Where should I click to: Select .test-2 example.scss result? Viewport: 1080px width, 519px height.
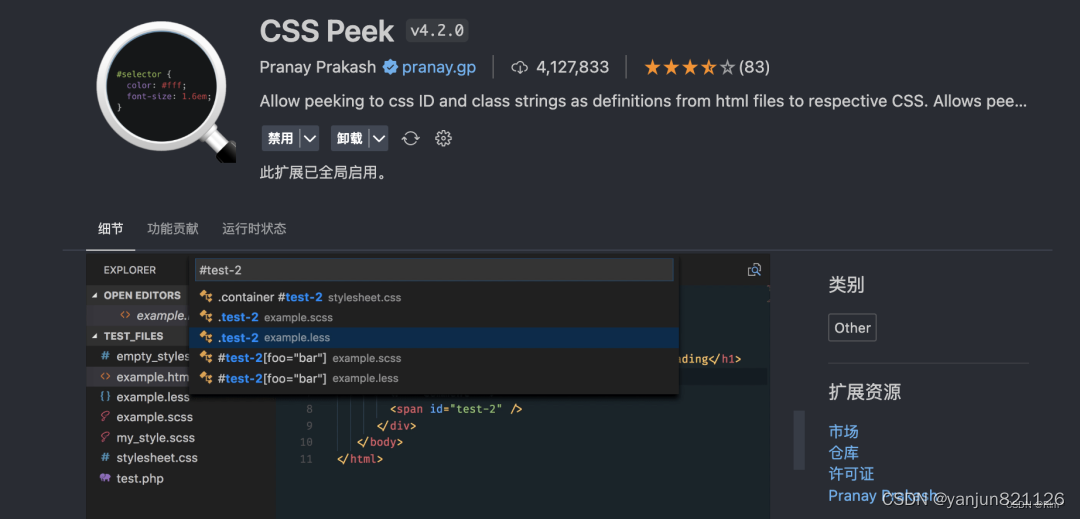434,317
